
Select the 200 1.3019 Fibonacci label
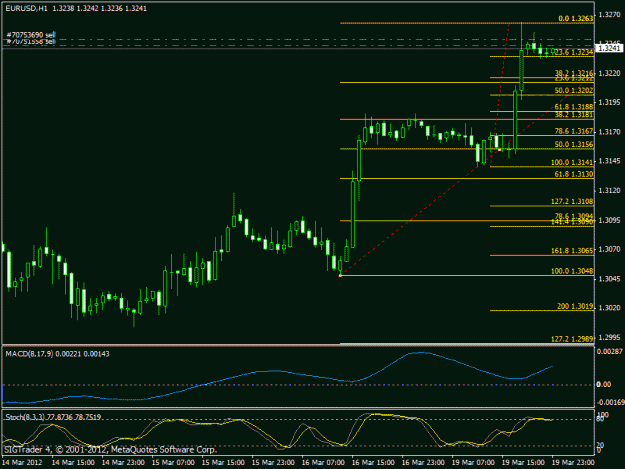point(575,306)
